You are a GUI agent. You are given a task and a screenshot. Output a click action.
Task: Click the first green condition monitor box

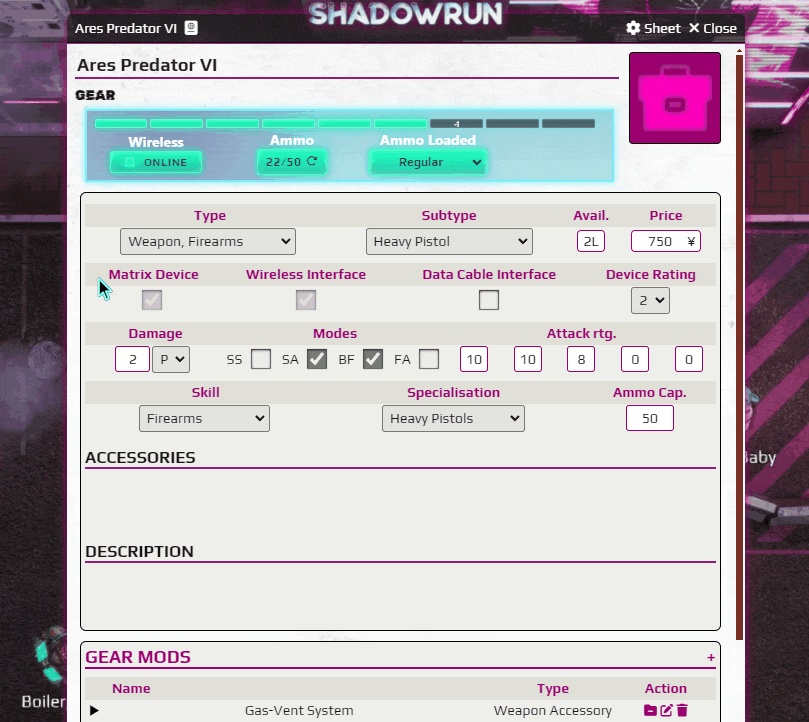tap(121, 123)
